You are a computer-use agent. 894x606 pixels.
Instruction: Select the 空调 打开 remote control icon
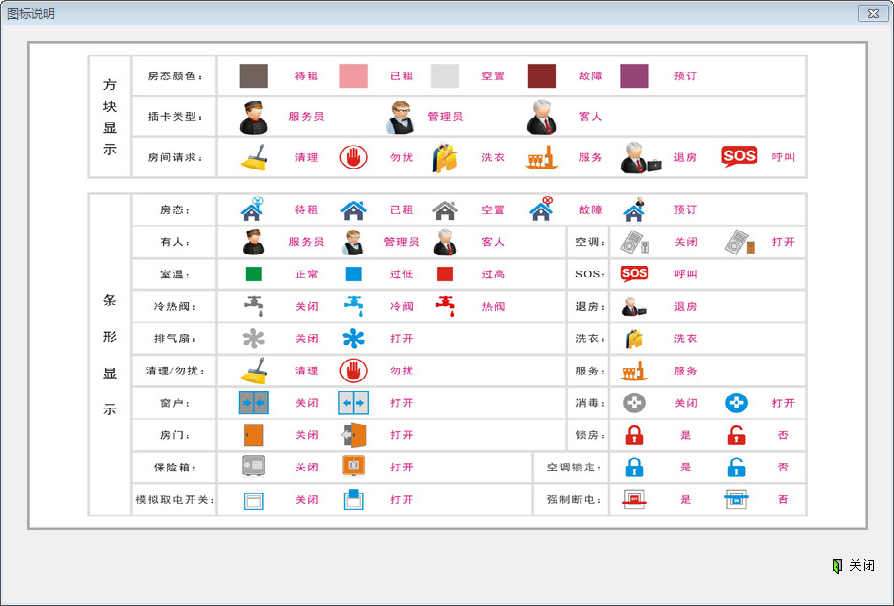738,242
